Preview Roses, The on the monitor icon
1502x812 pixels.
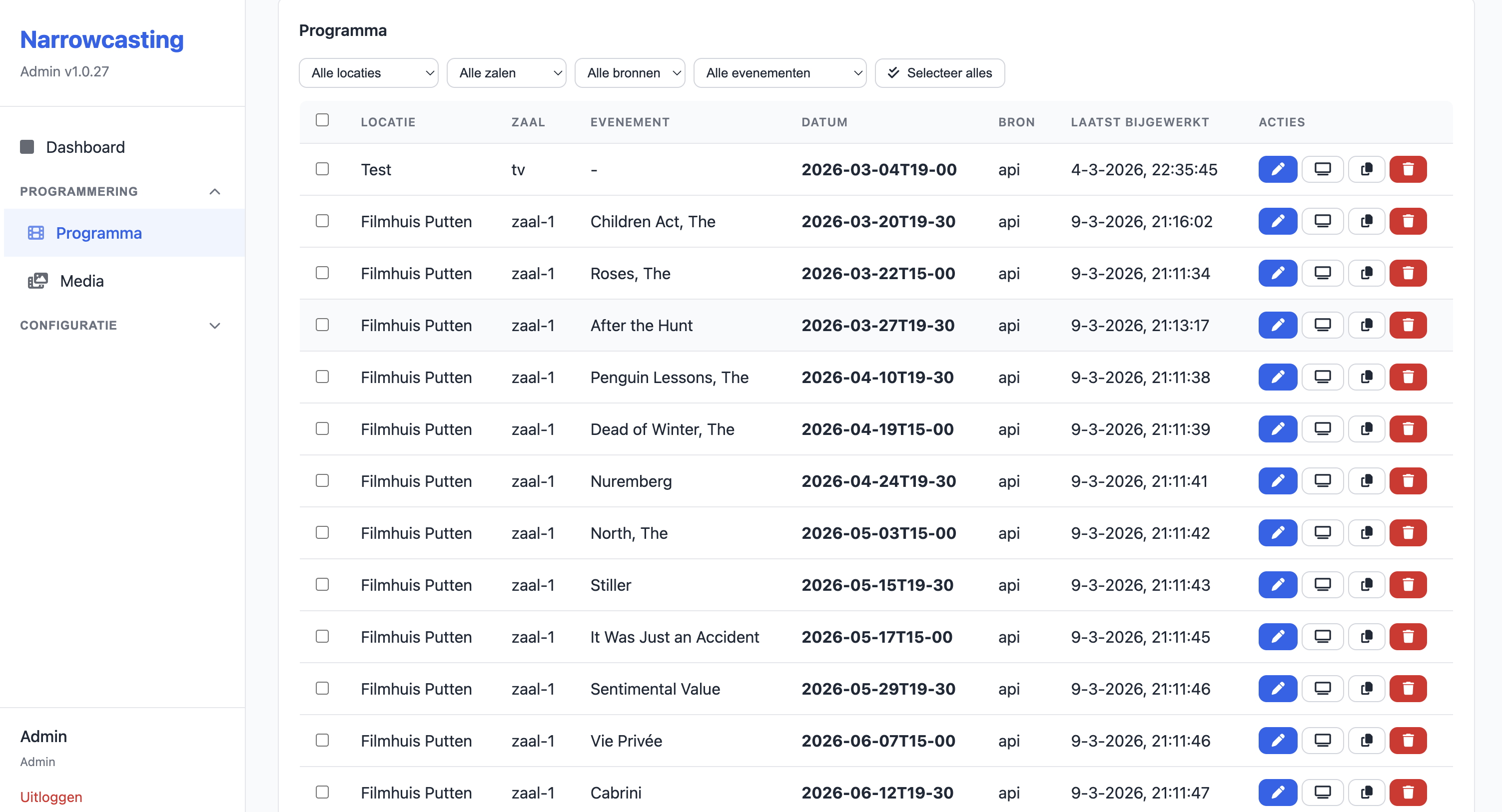(x=1322, y=273)
